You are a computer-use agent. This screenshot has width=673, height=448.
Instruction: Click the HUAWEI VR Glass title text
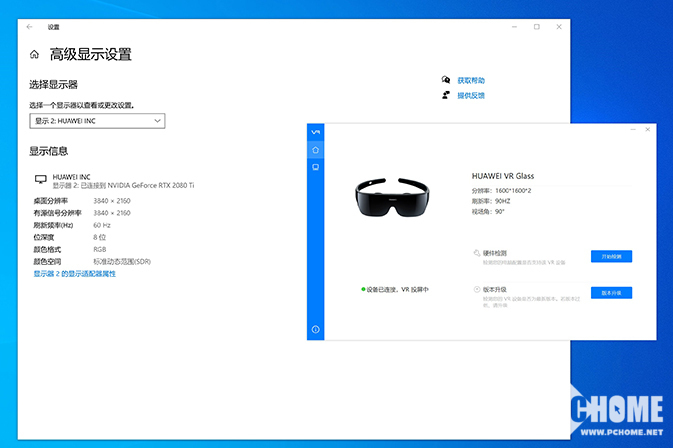point(503,176)
